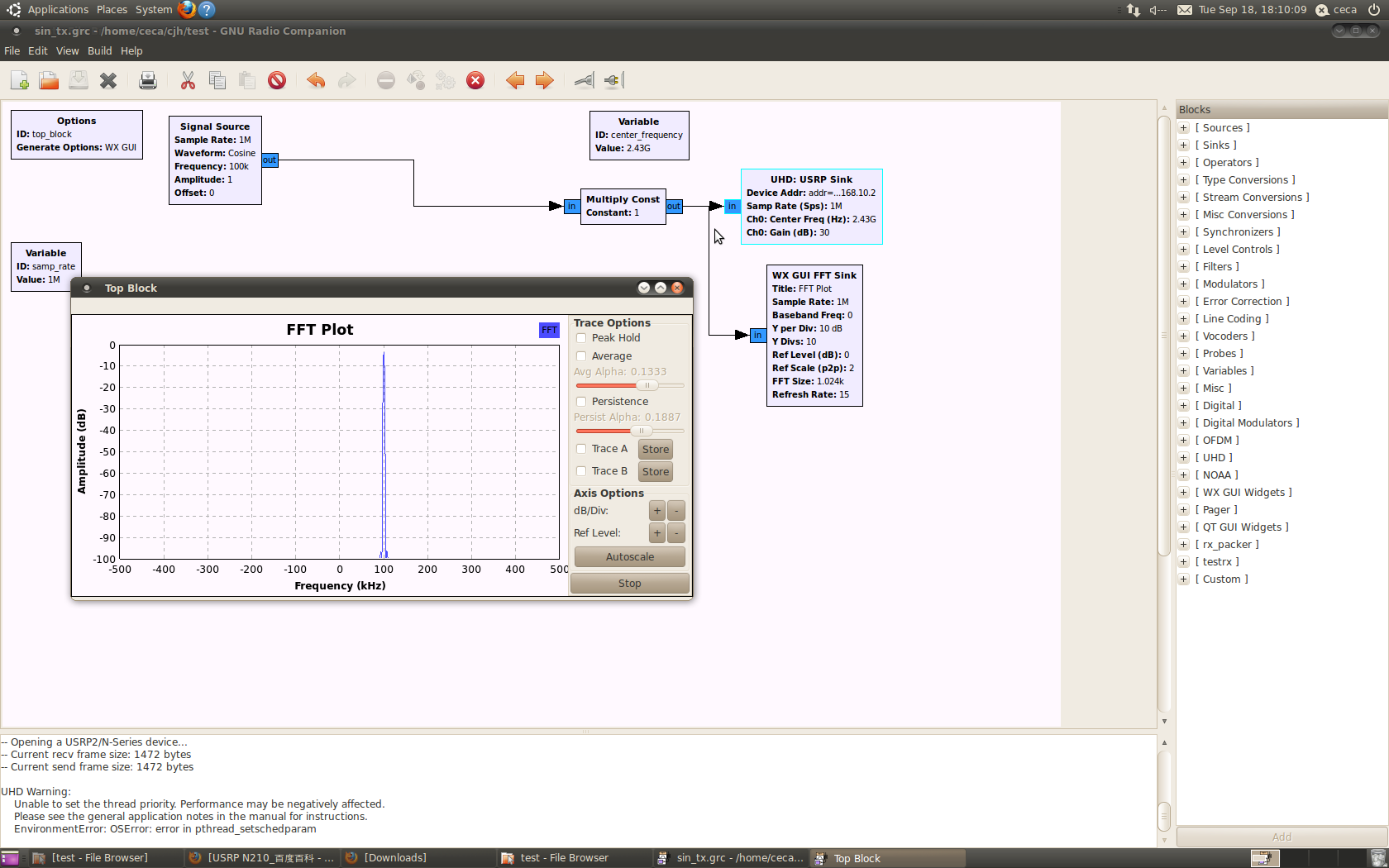Click the Open file folder icon
Screen dimensions: 1389x868
pos(49,80)
